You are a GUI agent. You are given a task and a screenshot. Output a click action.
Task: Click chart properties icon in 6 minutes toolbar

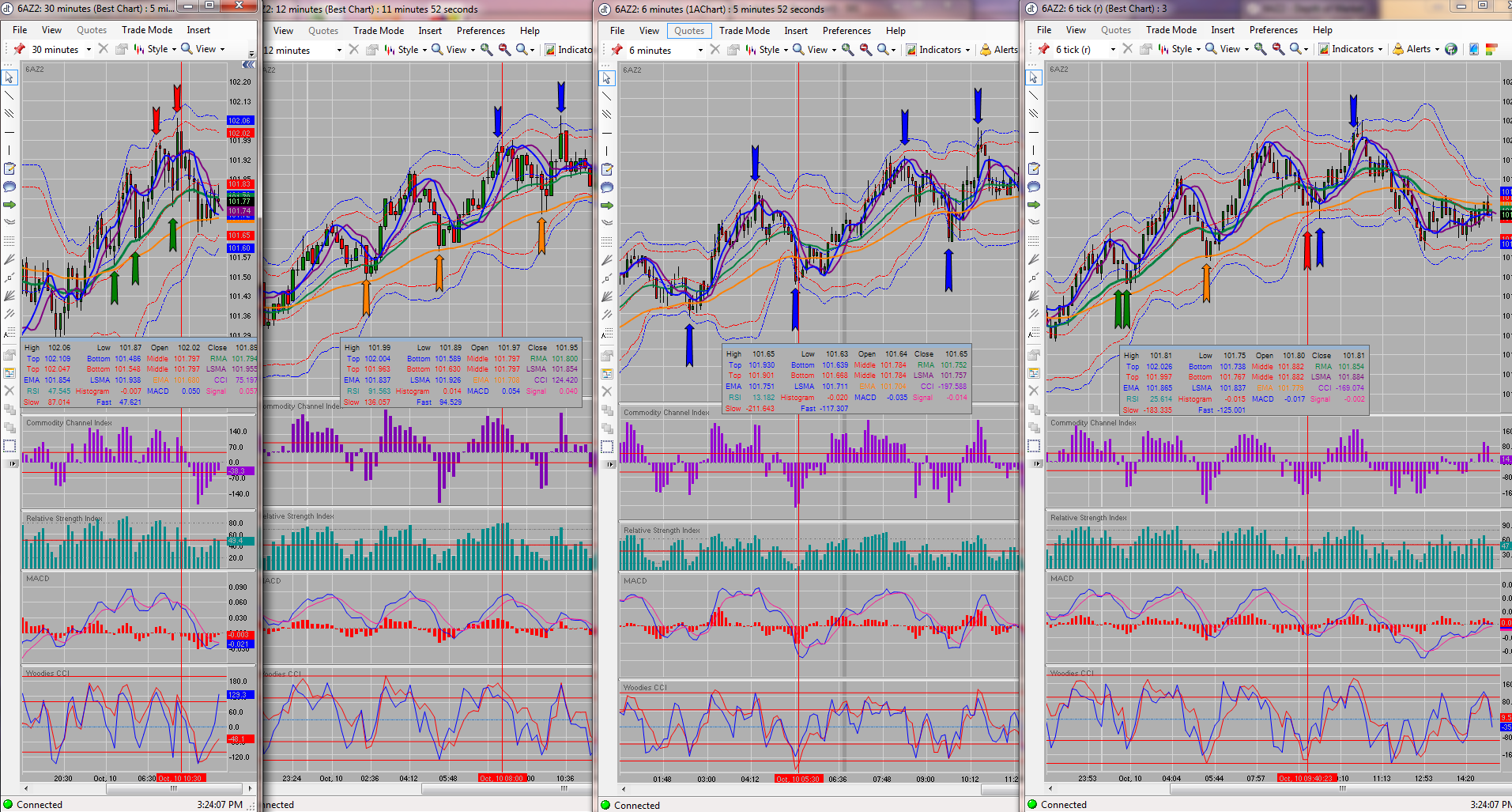point(733,49)
